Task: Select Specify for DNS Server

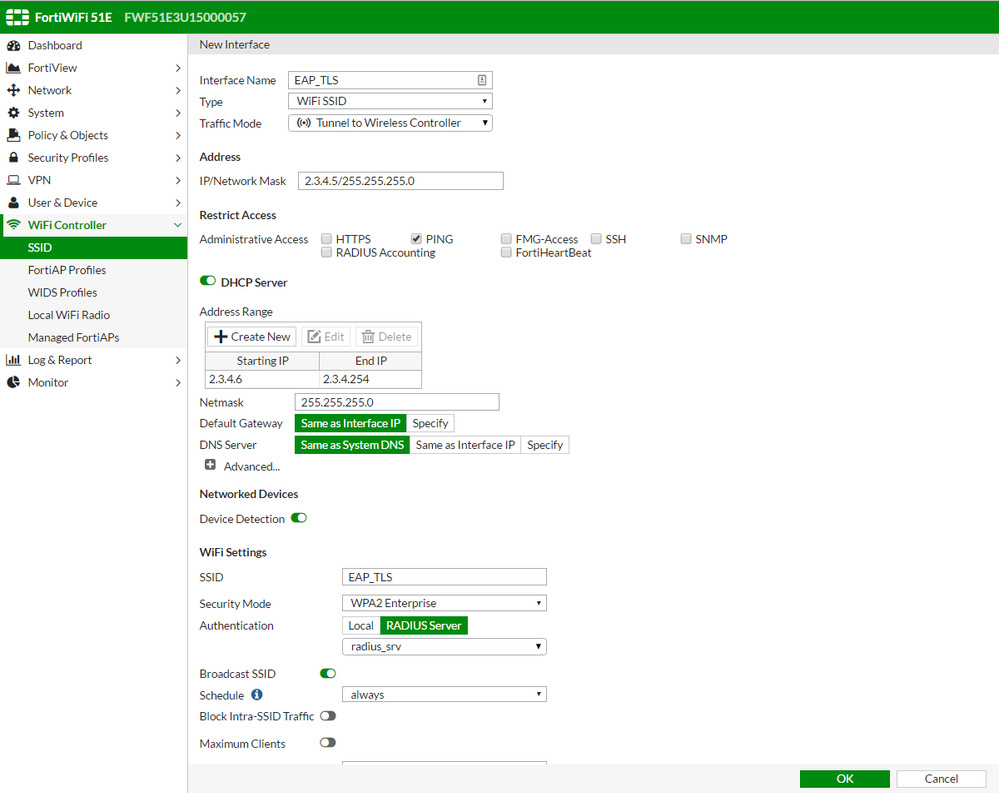Action: pos(545,445)
